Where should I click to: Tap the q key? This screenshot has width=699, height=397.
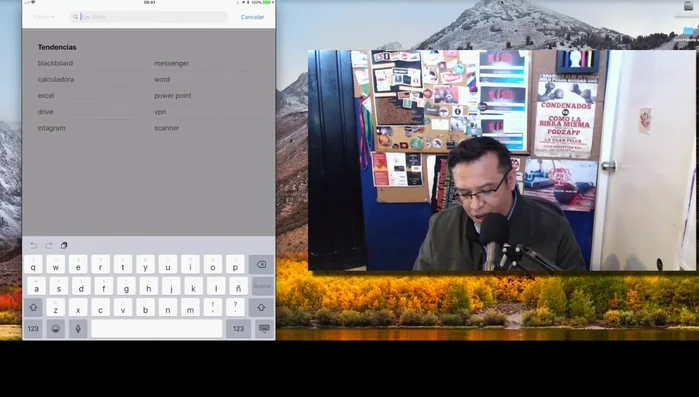33,264
